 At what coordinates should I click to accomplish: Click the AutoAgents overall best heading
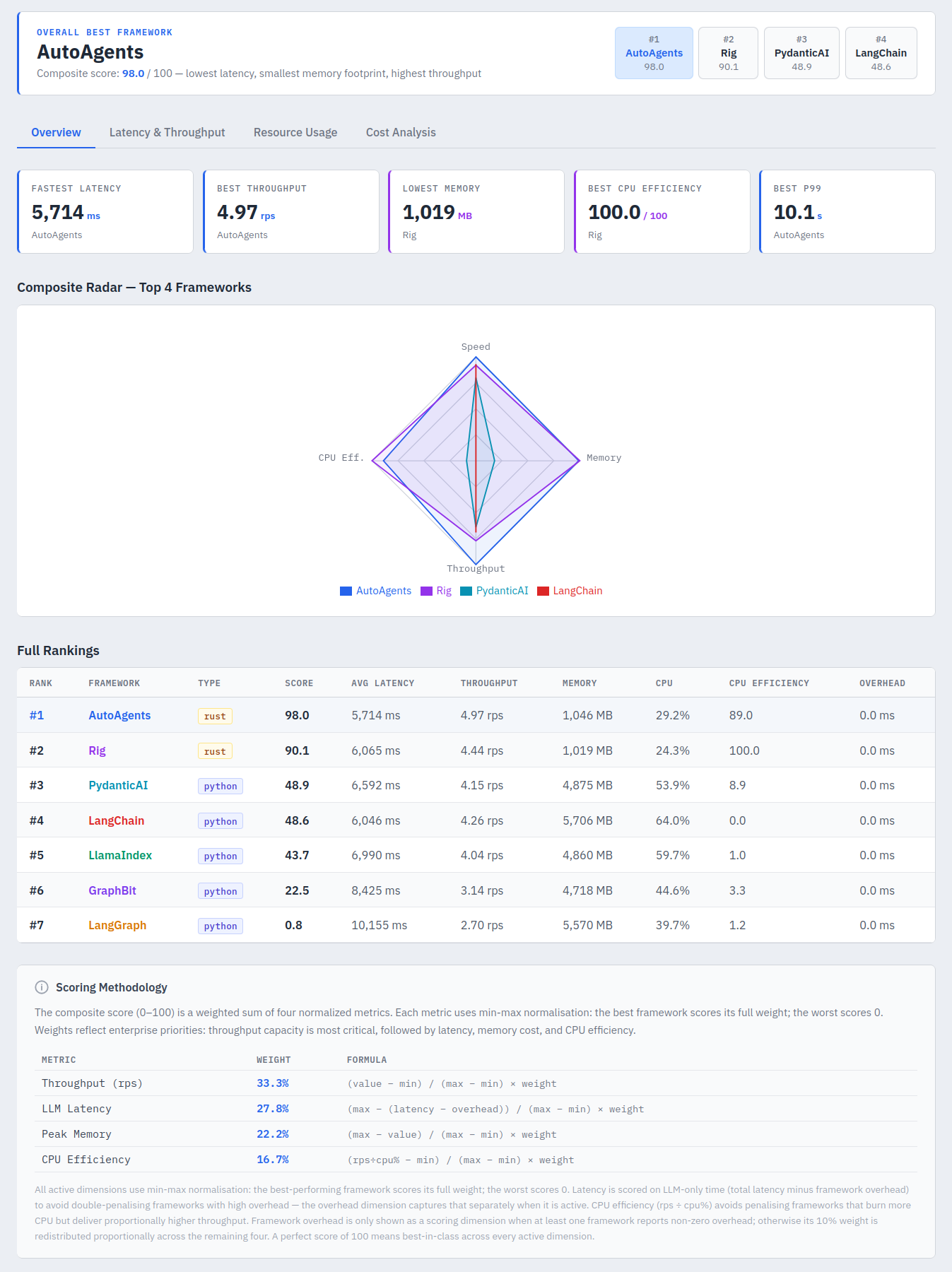[x=90, y=52]
